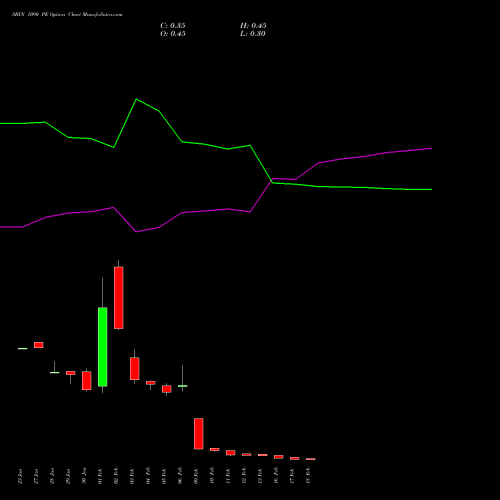Click the low value L: 0.30

(x=253, y=34)
